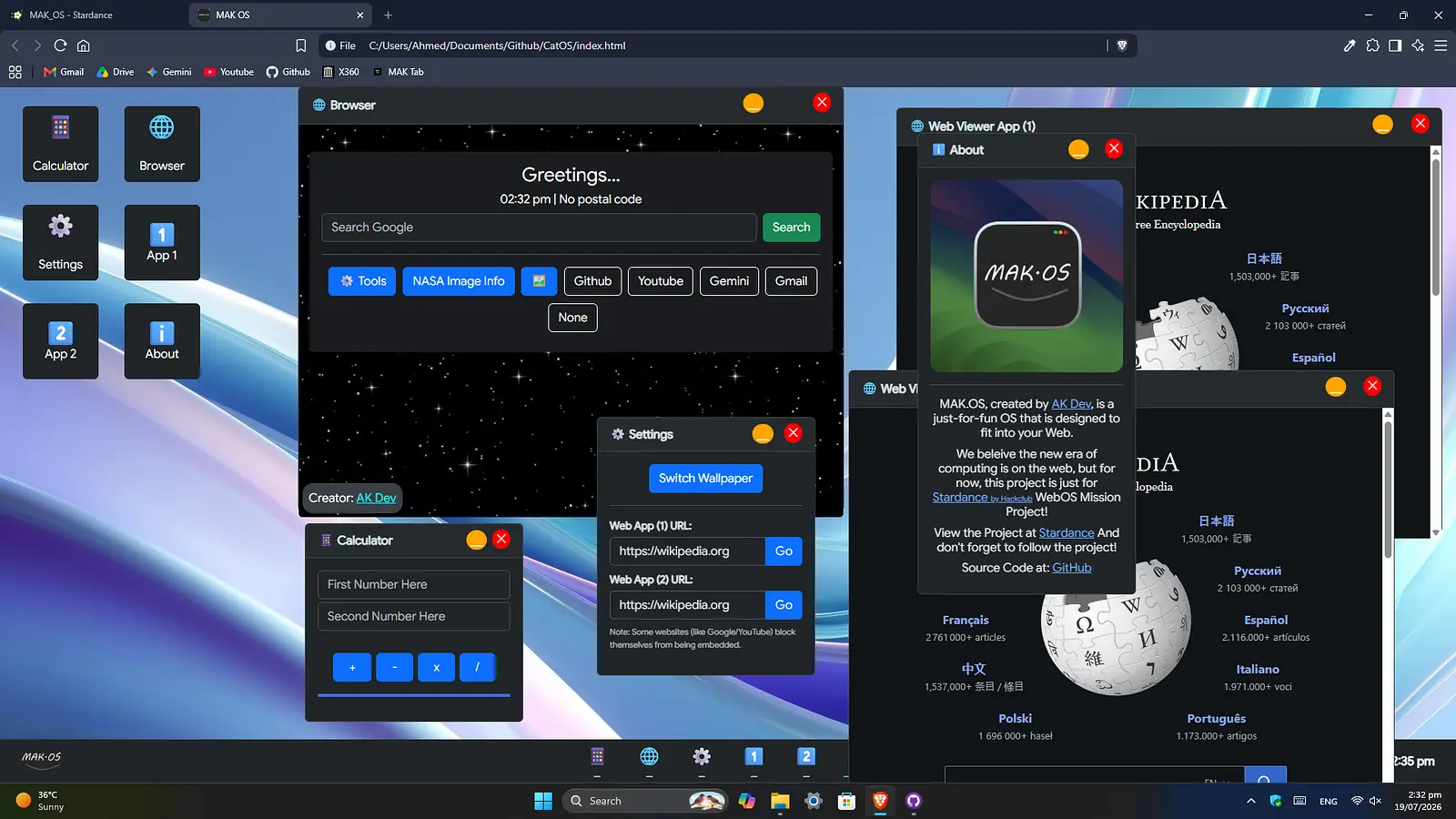Click the Gmail shortcut button in Browser window

point(791,281)
